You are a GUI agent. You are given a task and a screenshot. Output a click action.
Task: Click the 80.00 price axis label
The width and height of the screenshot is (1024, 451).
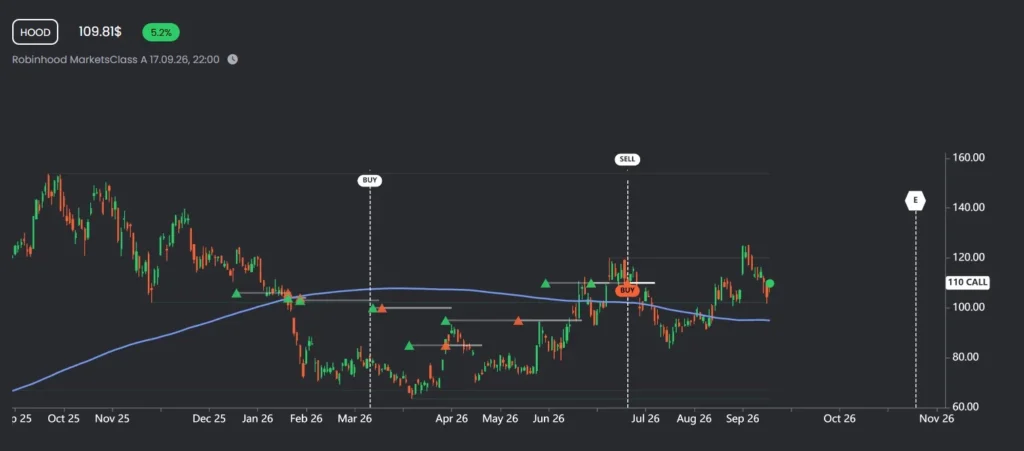click(968, 357)
